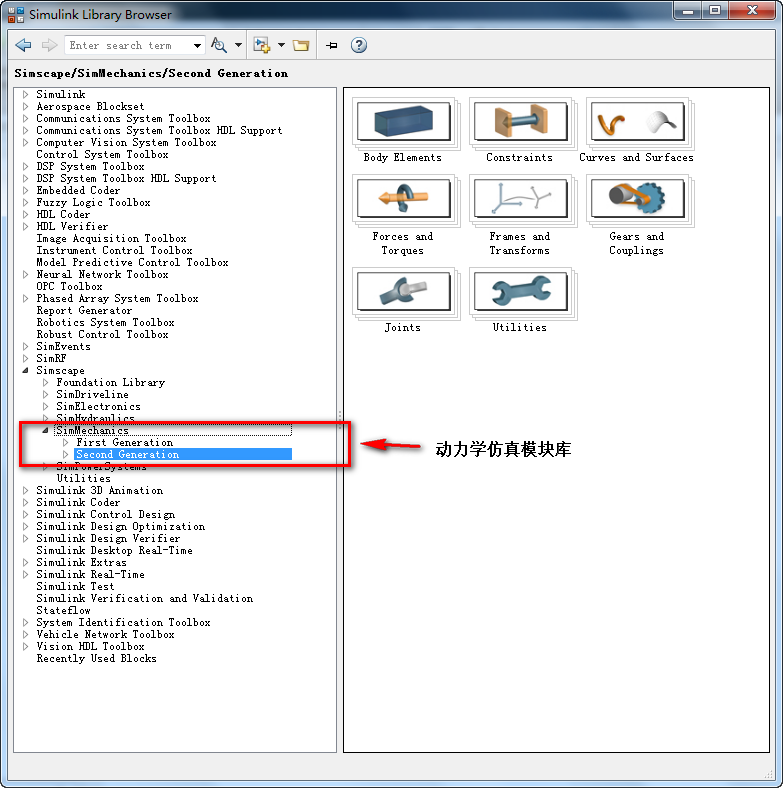The image size is (783, 788).
Task: Open the search options dropdown arrow
Action: point(238,45)
